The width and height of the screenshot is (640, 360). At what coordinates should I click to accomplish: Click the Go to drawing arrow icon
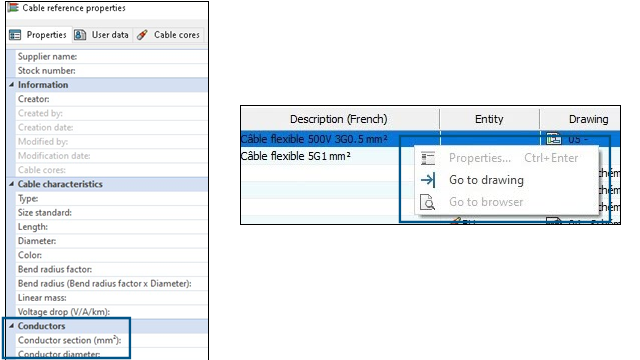point(428,180)
